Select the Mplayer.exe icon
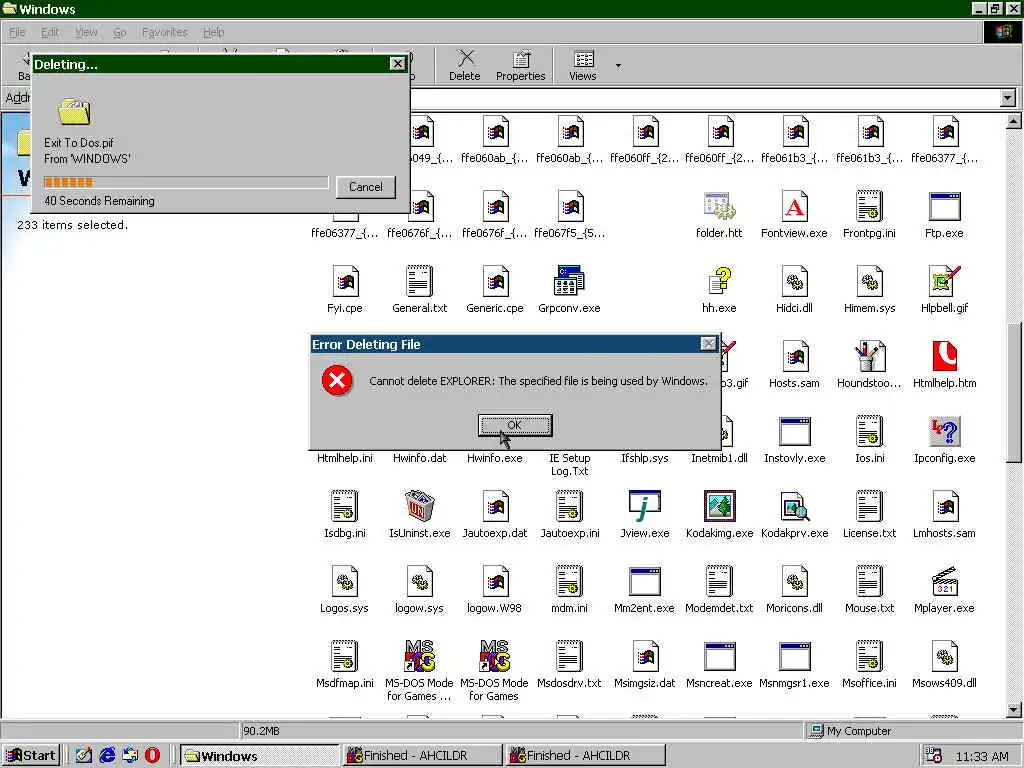This screenshot has width=1024, height=768. pyautogui.click(x=944, y=581)
